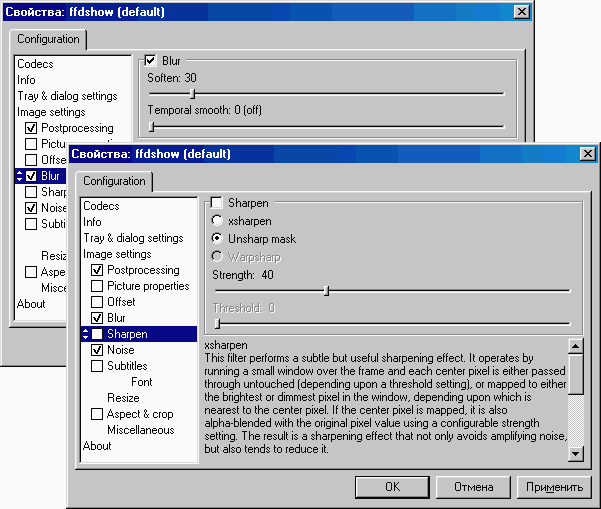Toggle Aspect & crop checkbox in front window

[x=97, y=414]
